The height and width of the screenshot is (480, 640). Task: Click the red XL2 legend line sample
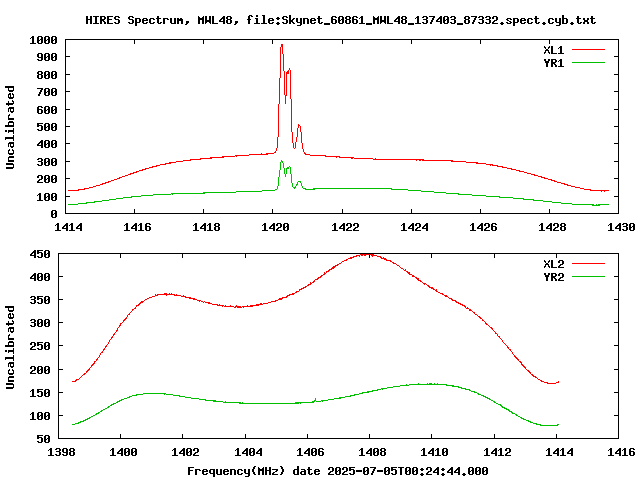[588, 264]
